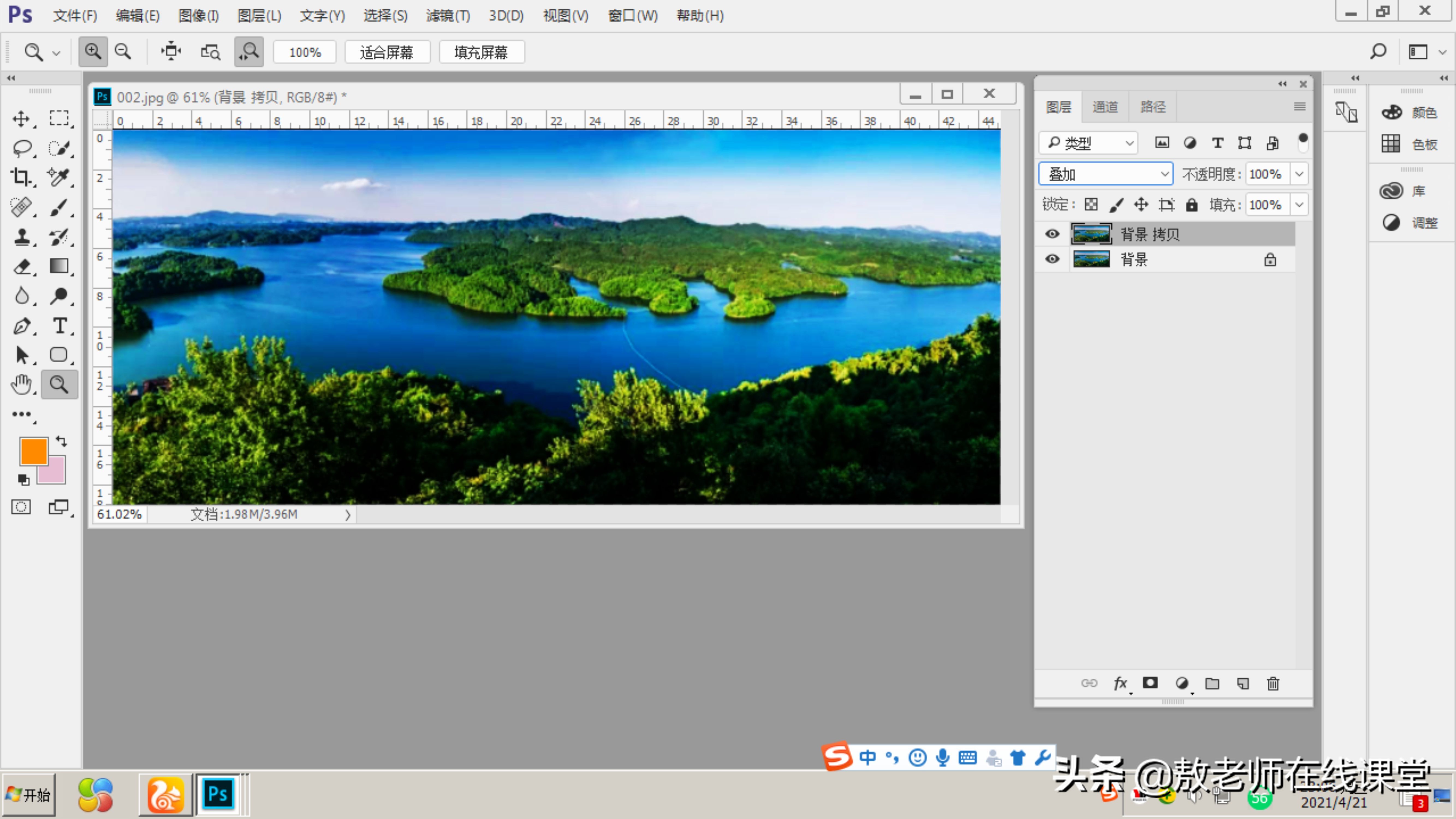Add a layer mask from panel bottom
This screenshot has width=1456, height=819.
1150,683
